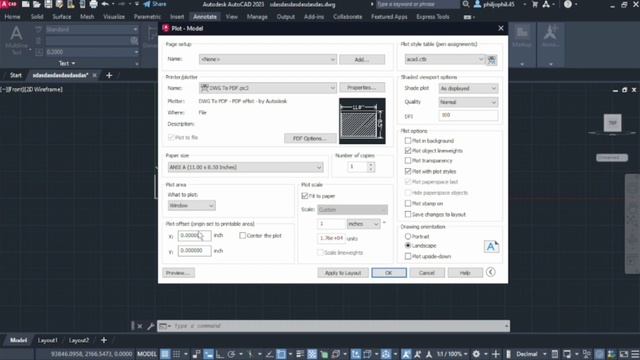Click the philjophil45 user account
The height and width of the screenshot is (360, 640).
click(494, 4)
